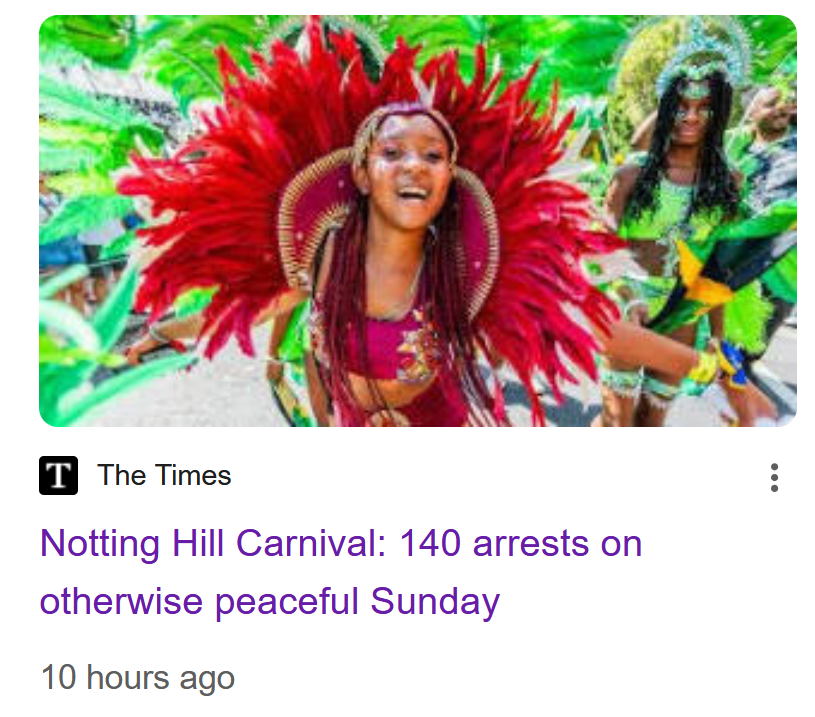The width and height of the screenshot is (815, 717).
Task: Click the "10 hours ago" timestamp
Action: [x=138, y=678]
